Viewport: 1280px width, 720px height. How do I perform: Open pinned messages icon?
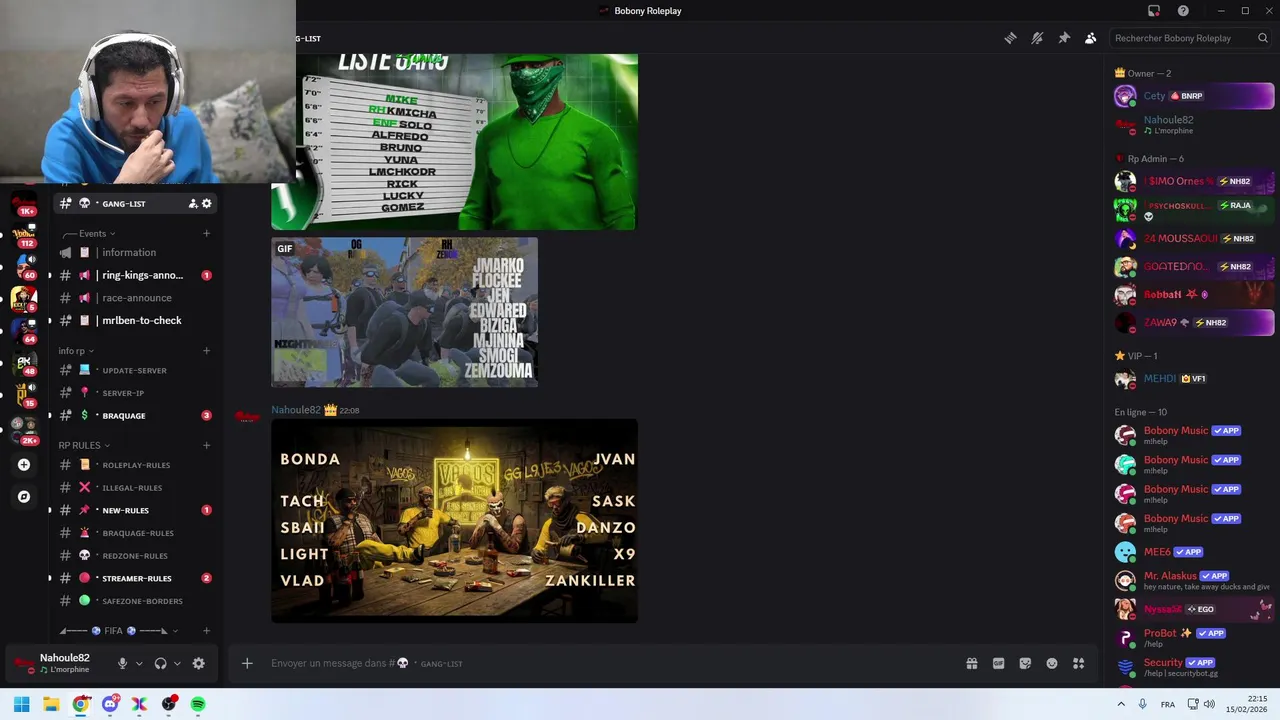1064,38
